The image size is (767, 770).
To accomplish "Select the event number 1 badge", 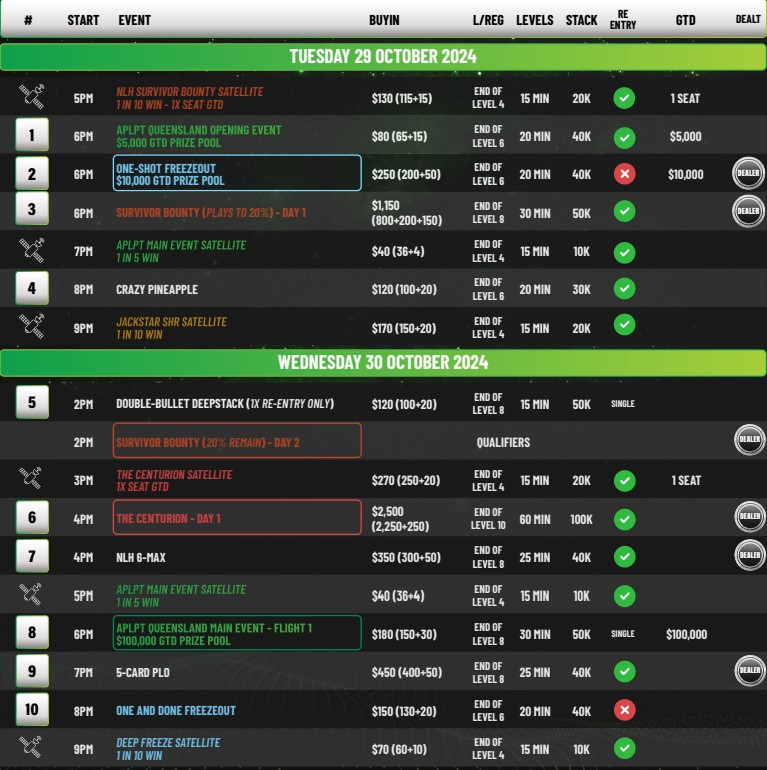I will [32, 135].
